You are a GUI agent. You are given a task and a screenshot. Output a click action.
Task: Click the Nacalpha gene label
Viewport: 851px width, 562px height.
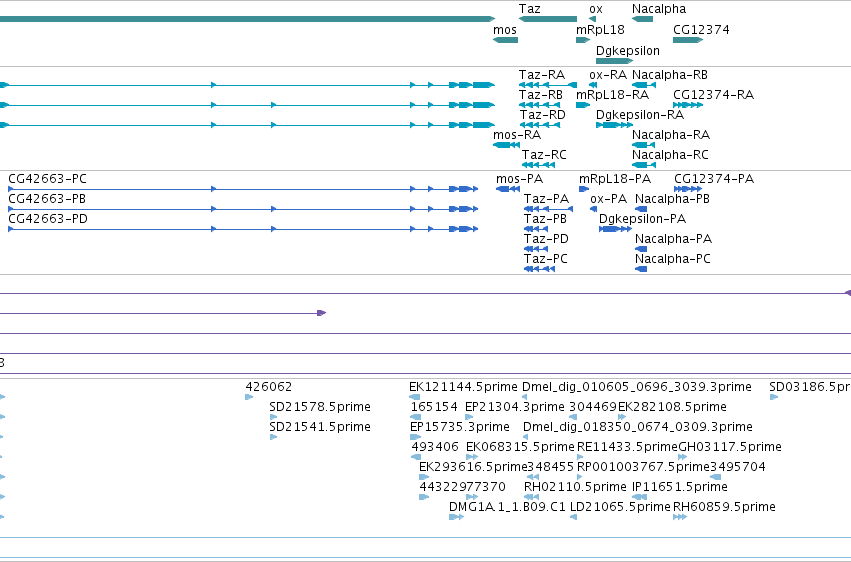[x=659, y=9]
